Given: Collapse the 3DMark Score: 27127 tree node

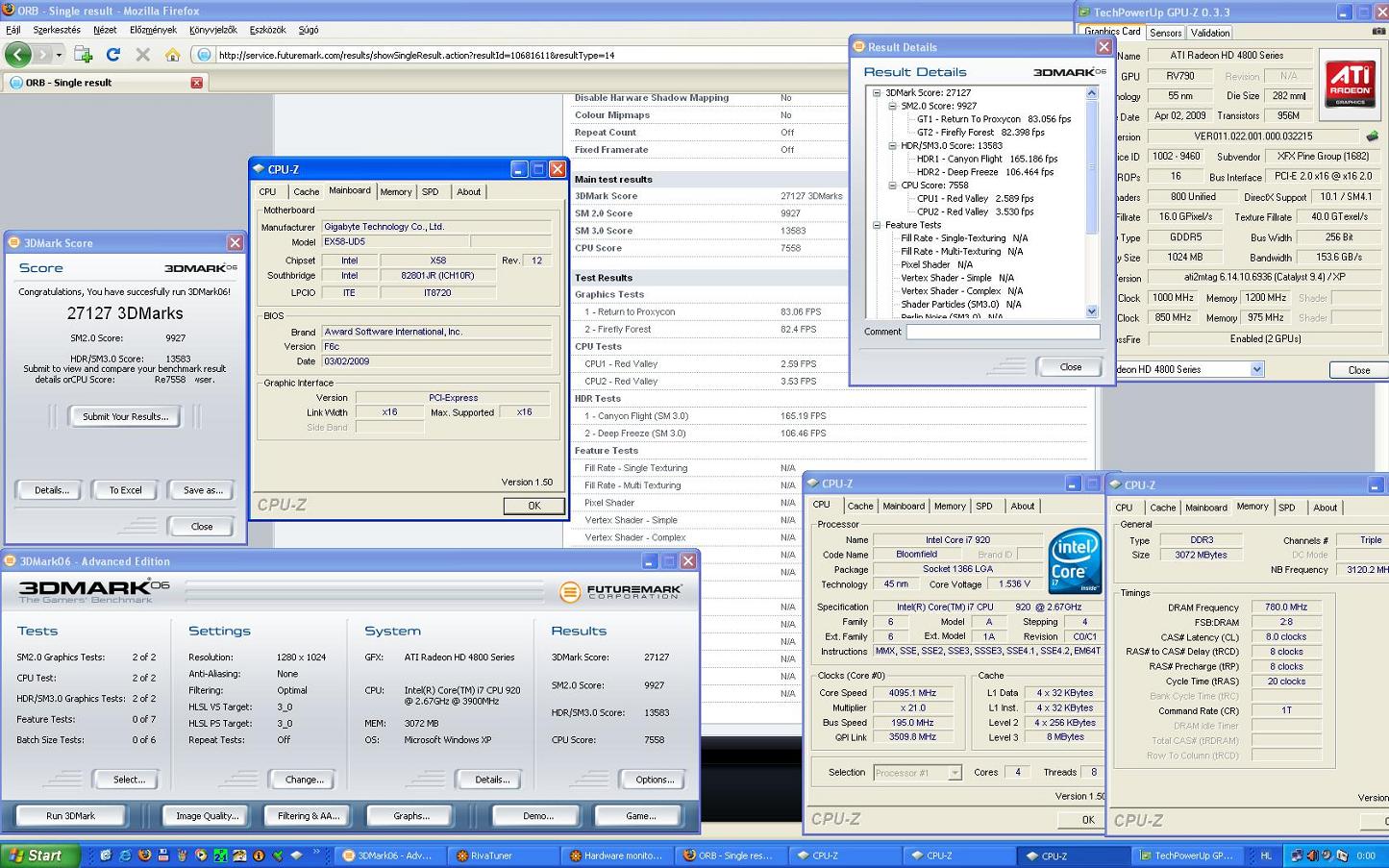Looking at the screenshot, I should click(x=877, y=93).
